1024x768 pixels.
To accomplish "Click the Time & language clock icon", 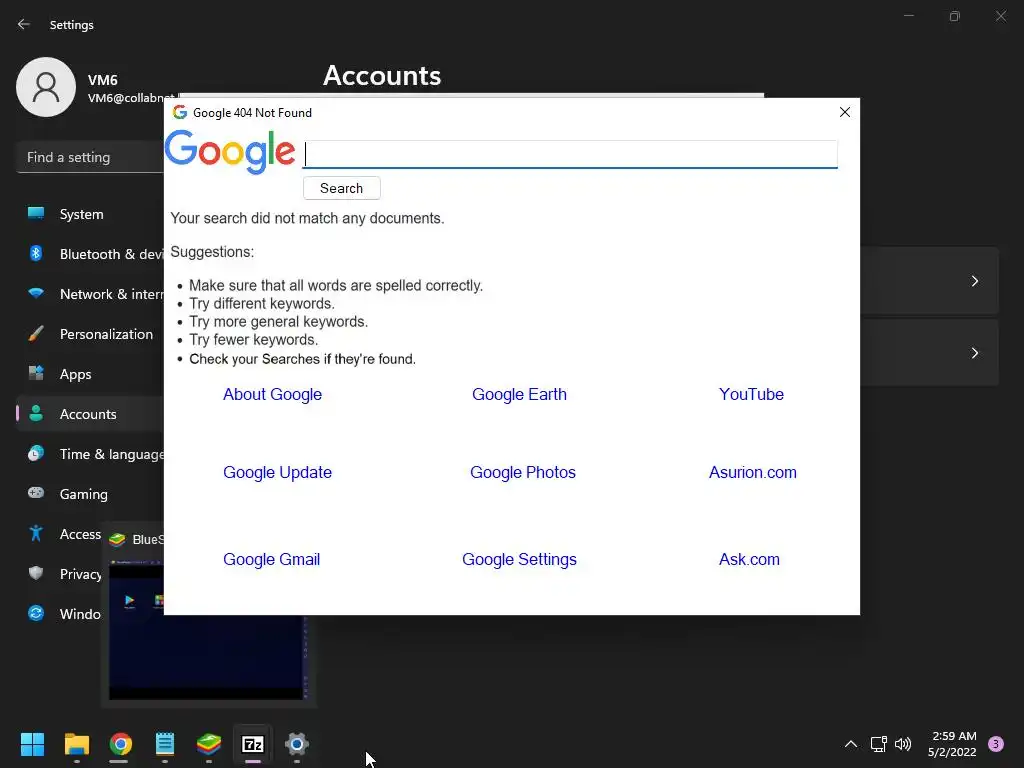I will [x=36, y=453].
